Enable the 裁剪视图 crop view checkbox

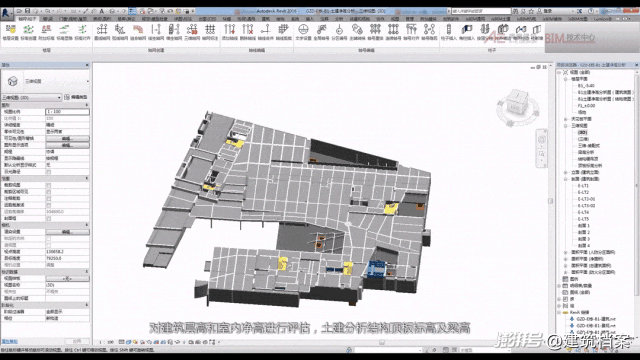[x=49, y=185]
